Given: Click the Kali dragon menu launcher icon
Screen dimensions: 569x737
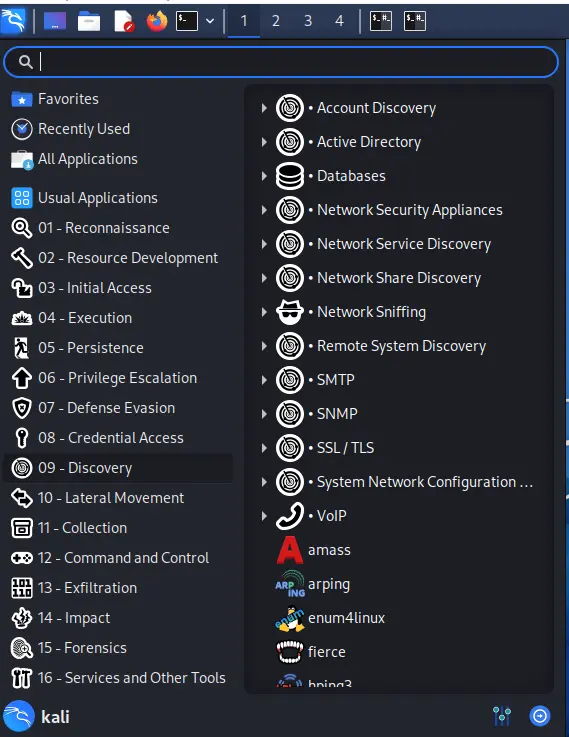Looking at the screenshot, I should pos(13,21).
